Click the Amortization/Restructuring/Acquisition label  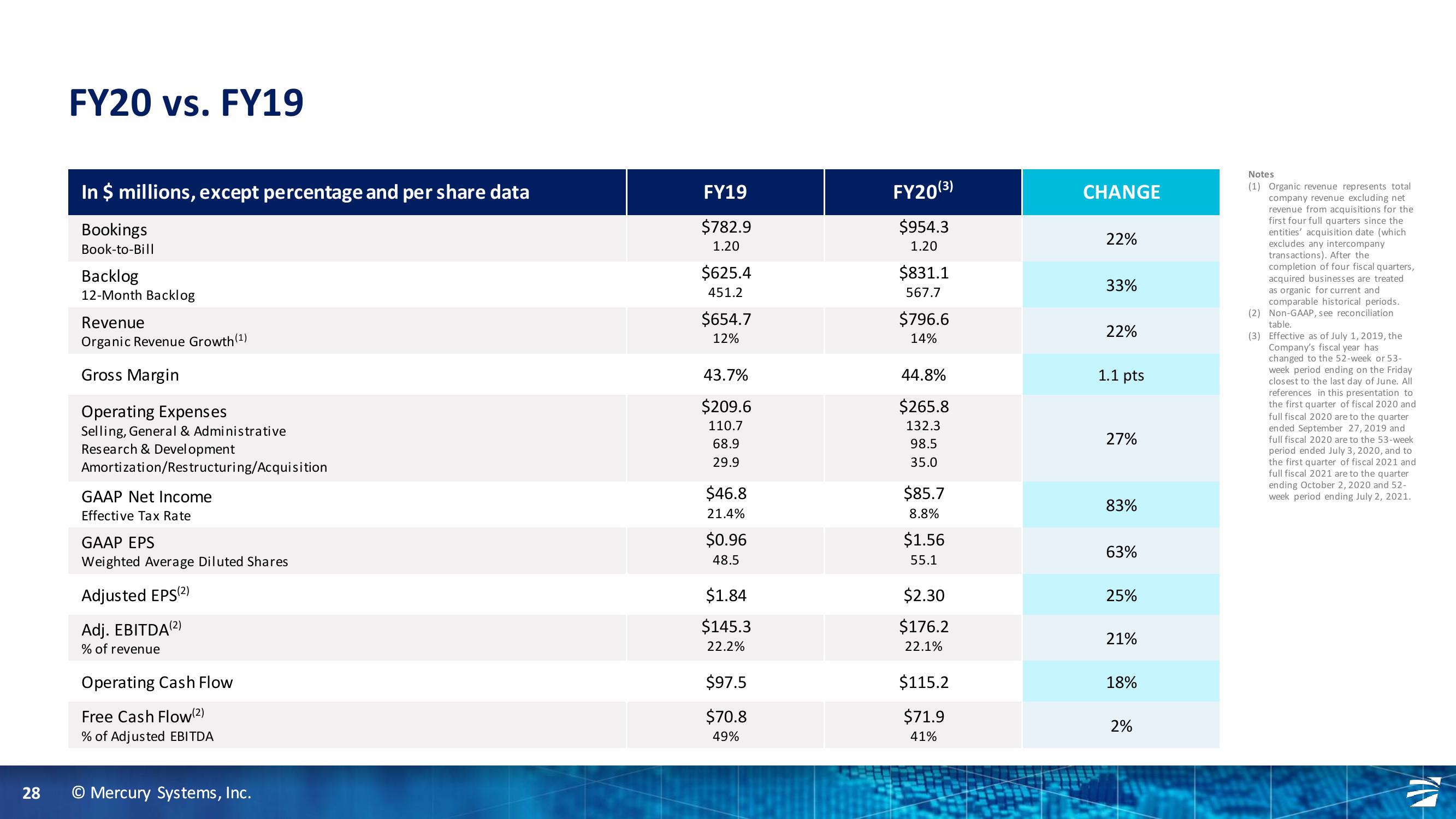pyautogui.click(x=204, y=467)
